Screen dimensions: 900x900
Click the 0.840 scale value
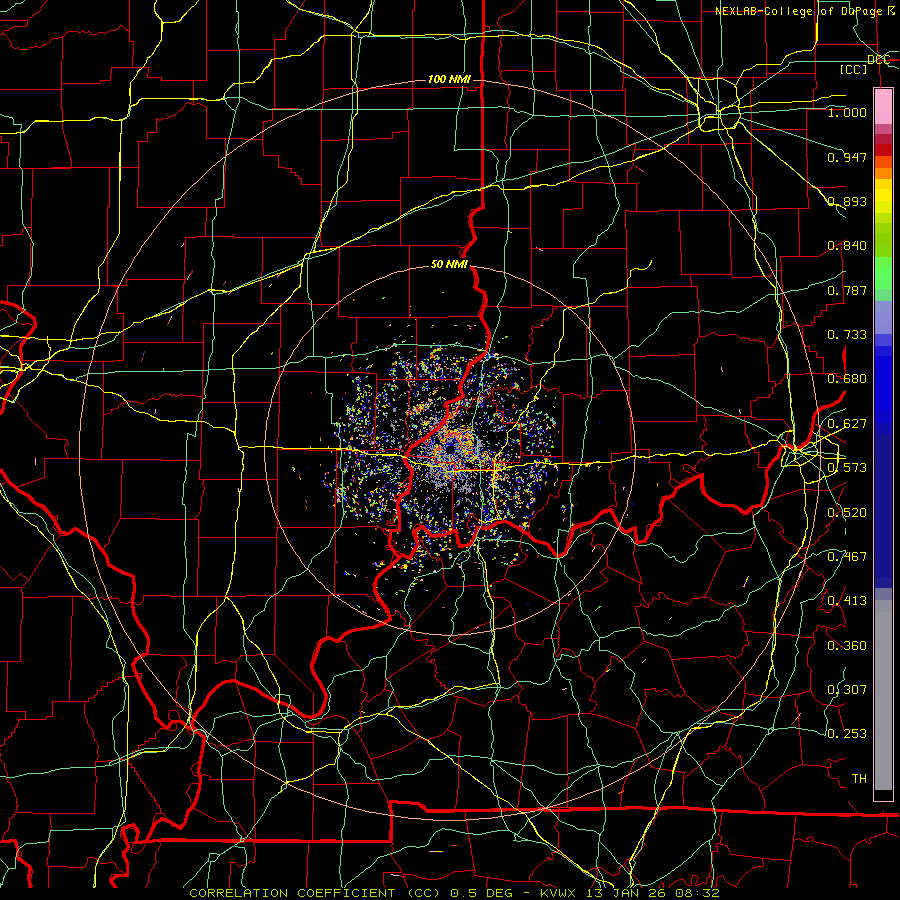847,246
